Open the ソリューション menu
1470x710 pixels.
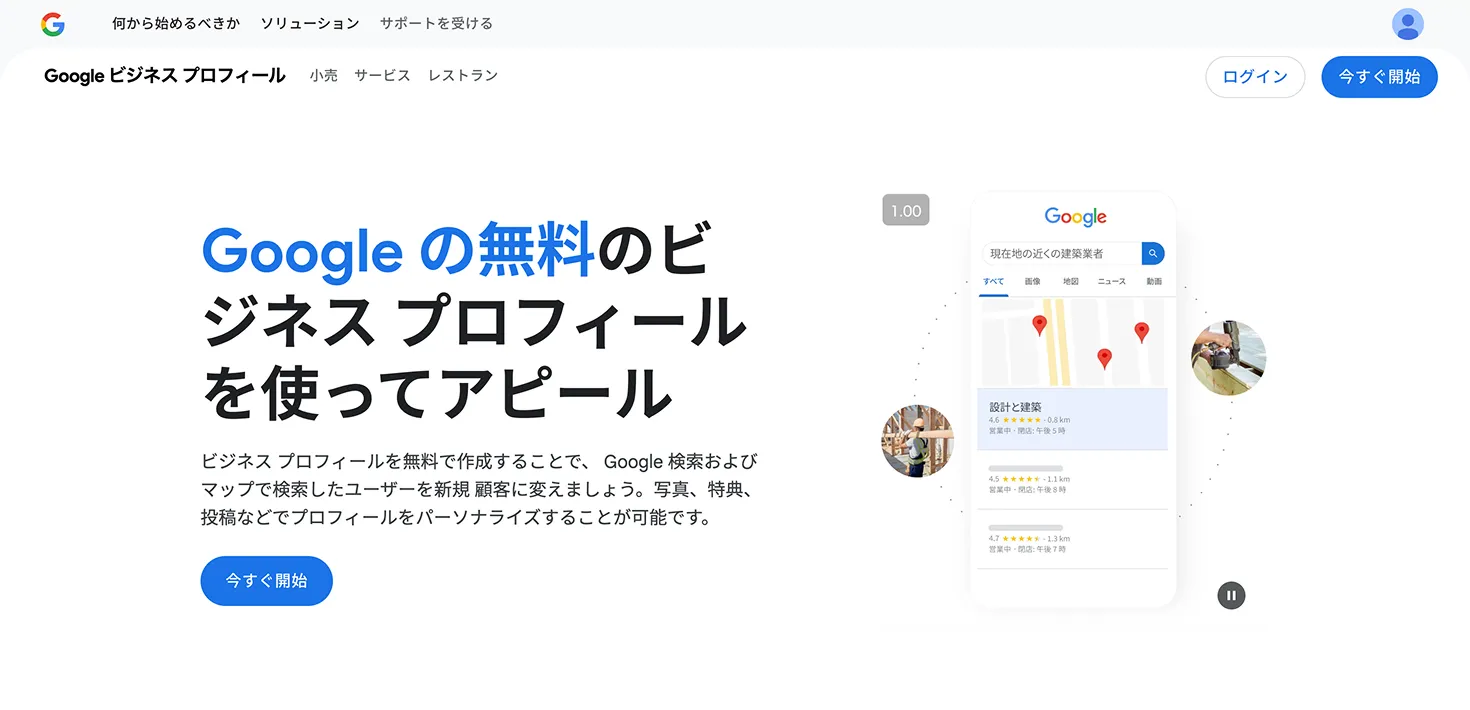[310, 23]
